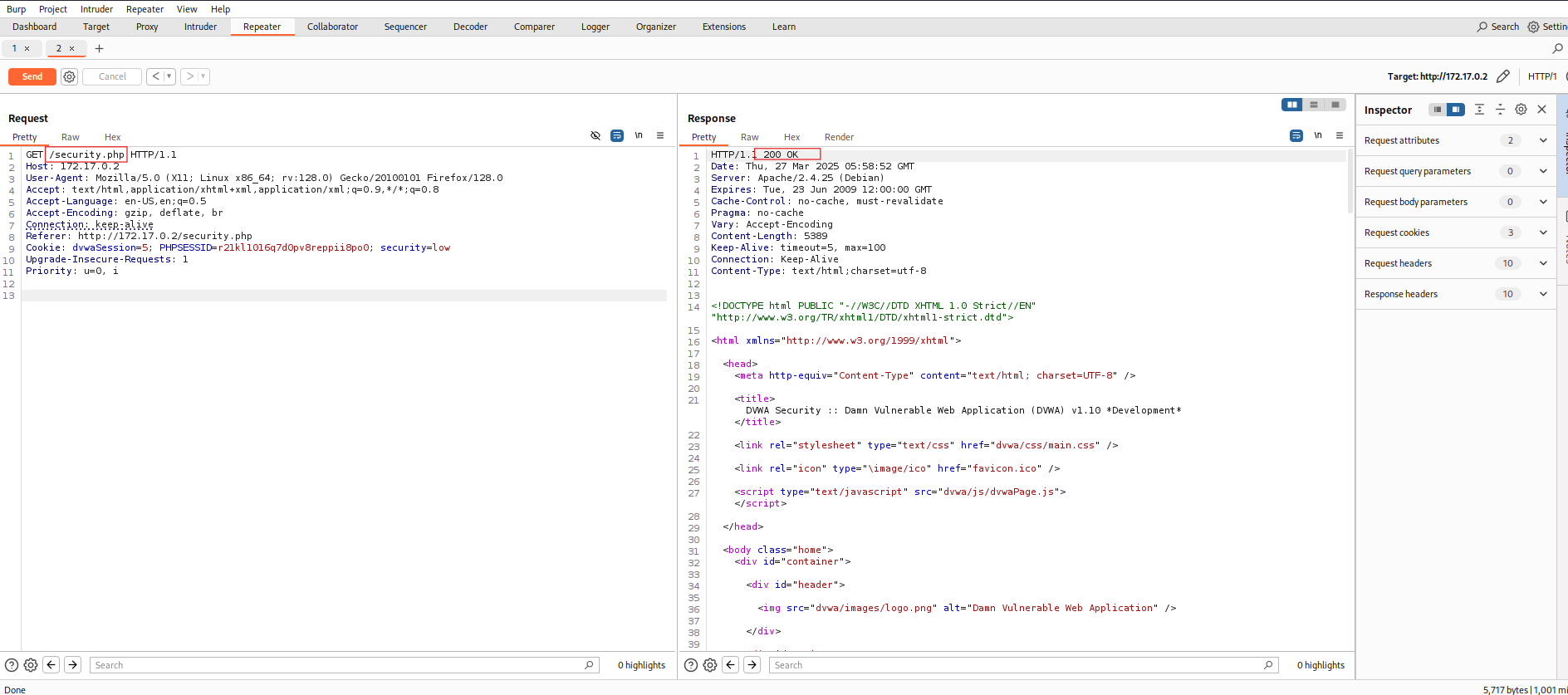Switch to the Decoder tab
Image resolution: width=1568 pixels, height=695 pixels.
[470, 27]
